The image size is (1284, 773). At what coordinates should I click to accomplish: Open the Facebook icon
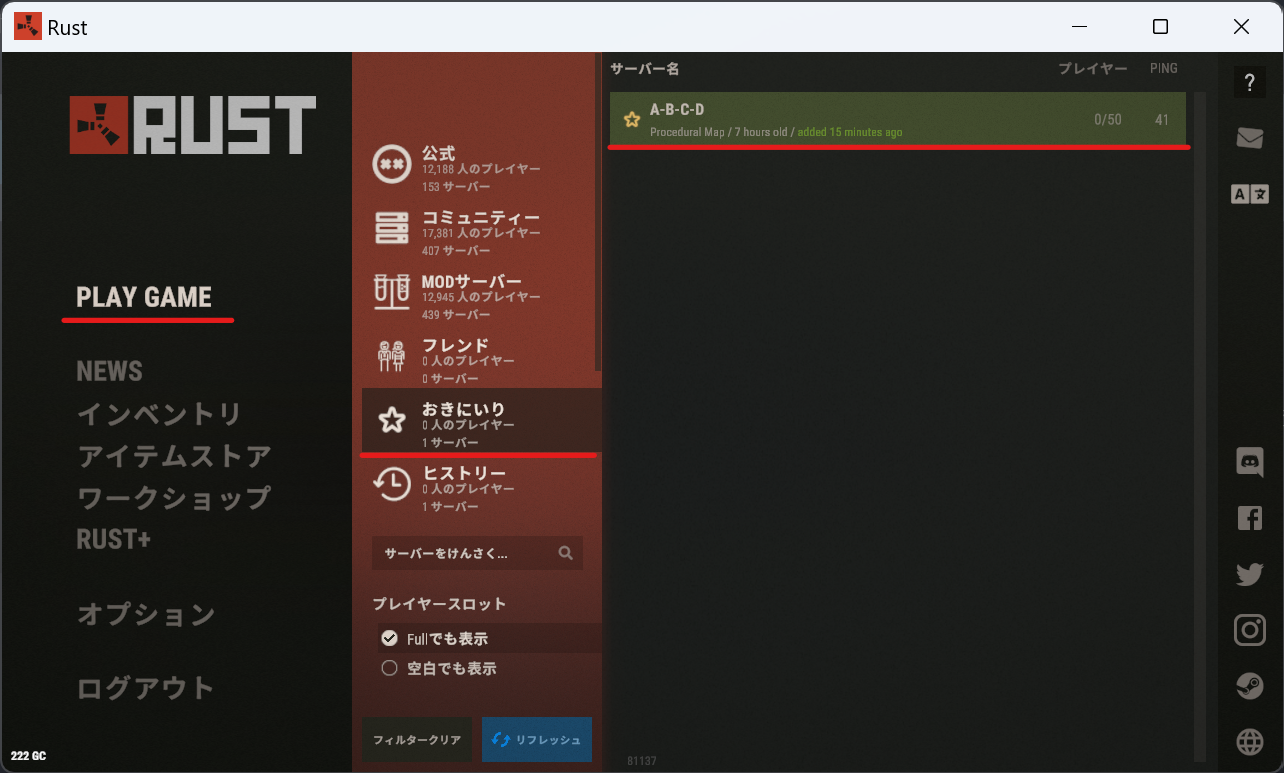[1249, 518]
